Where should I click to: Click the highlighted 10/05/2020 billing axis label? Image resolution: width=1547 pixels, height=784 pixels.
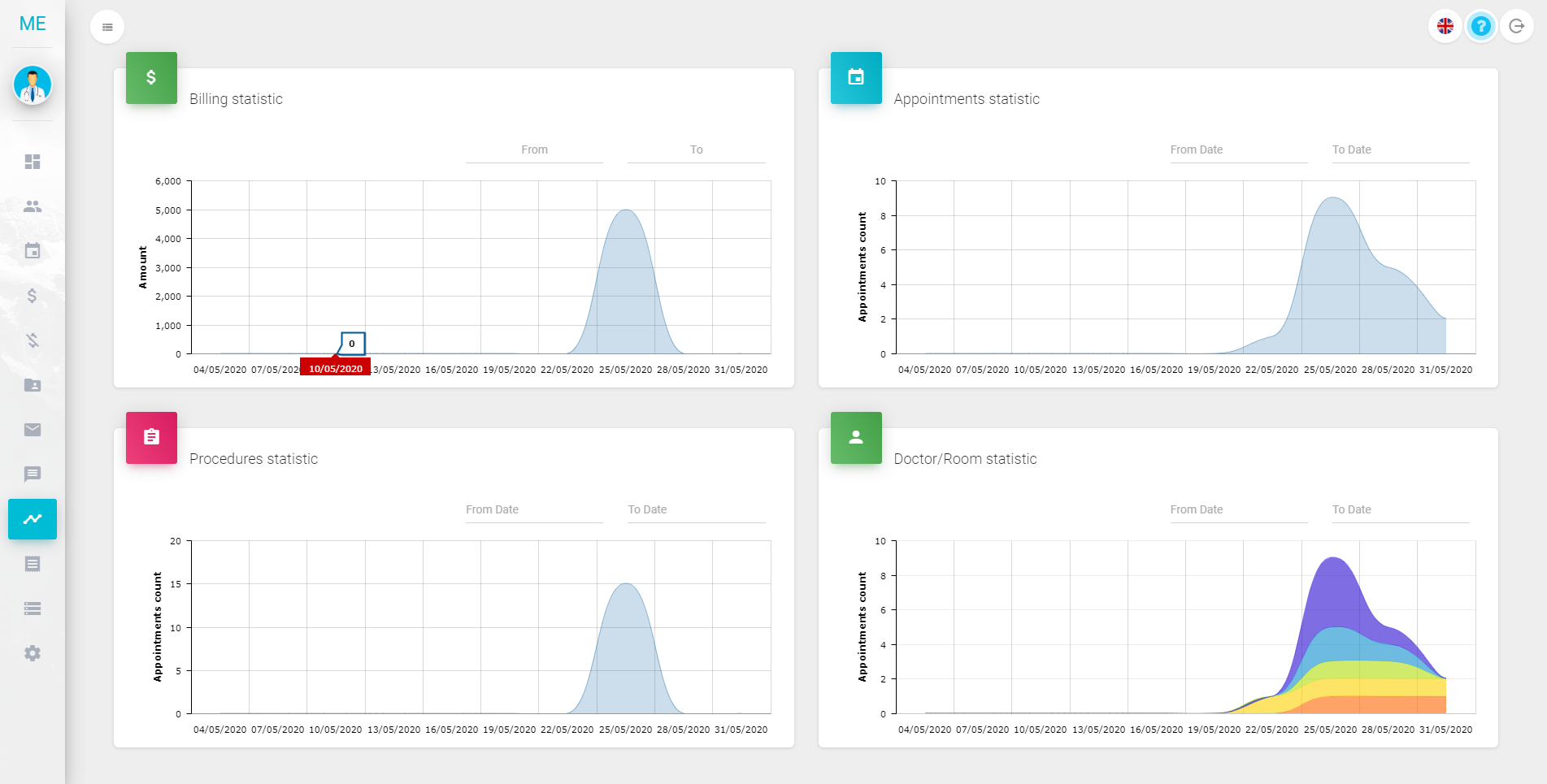click(x=336, y=367)
